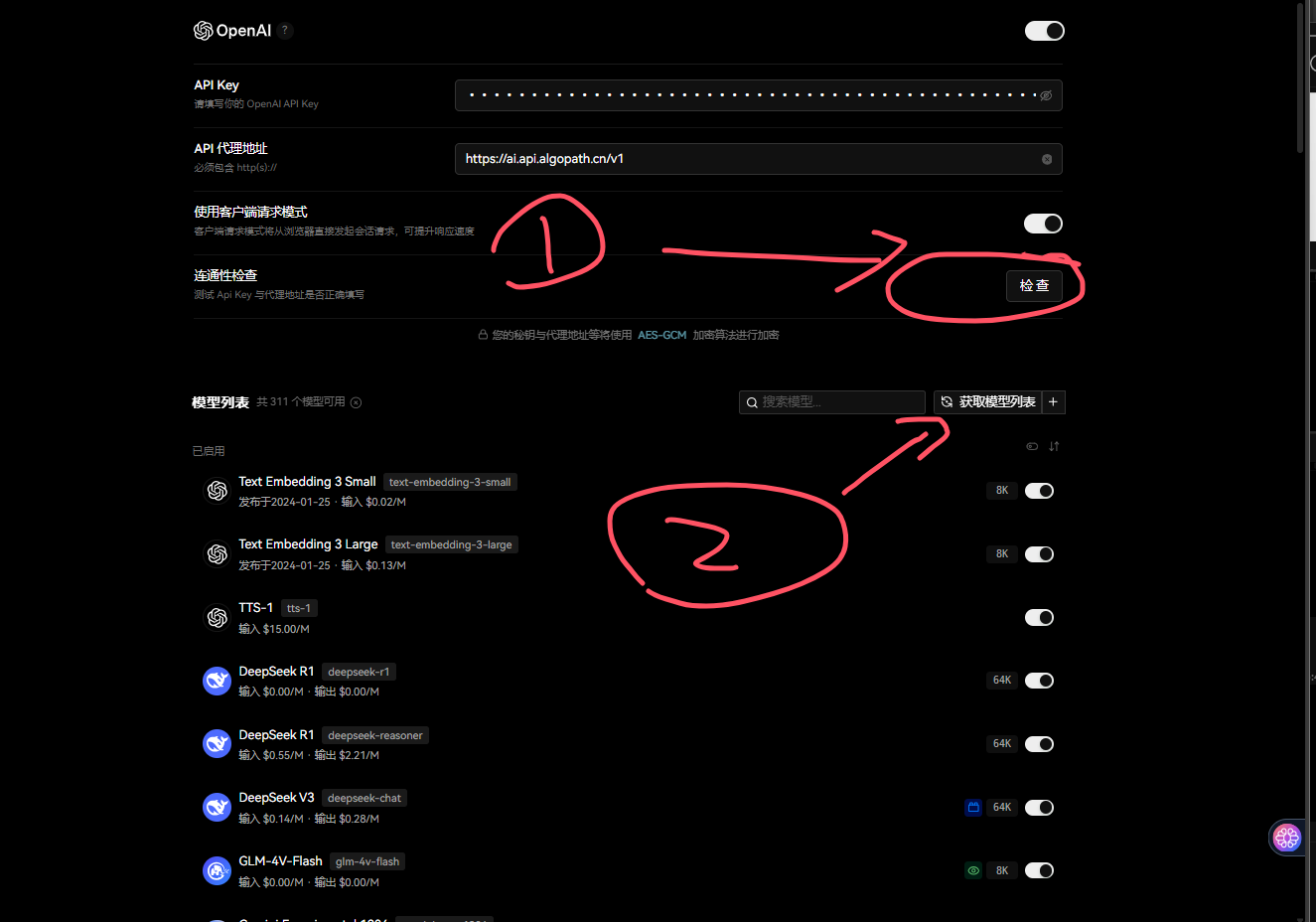Toggle client request mode switch
Image resolution: width=1316 pixels, height=922 pixels.
pos(1044,224)
